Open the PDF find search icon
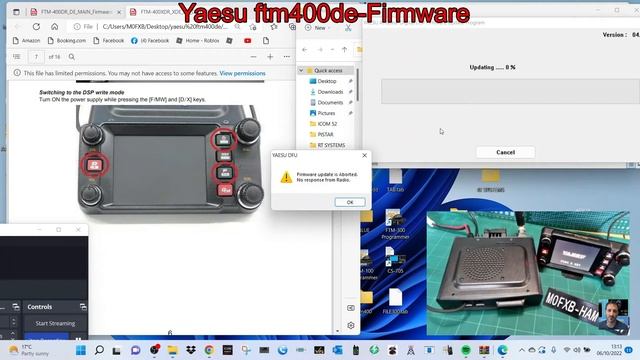This screenshot has height=360, width=640. 72,57
